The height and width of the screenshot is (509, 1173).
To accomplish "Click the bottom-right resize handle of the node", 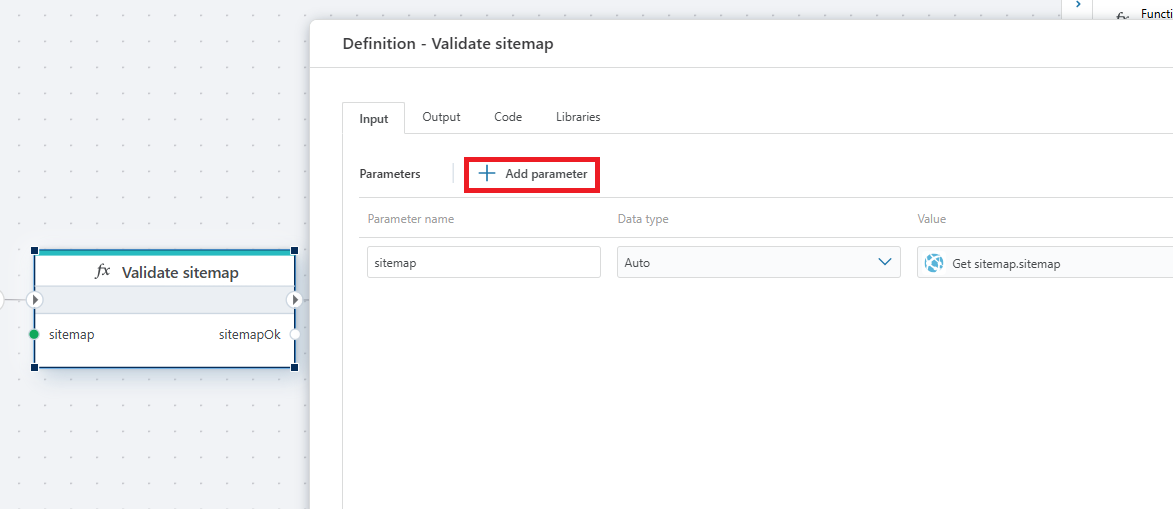I will coord(294,367).
